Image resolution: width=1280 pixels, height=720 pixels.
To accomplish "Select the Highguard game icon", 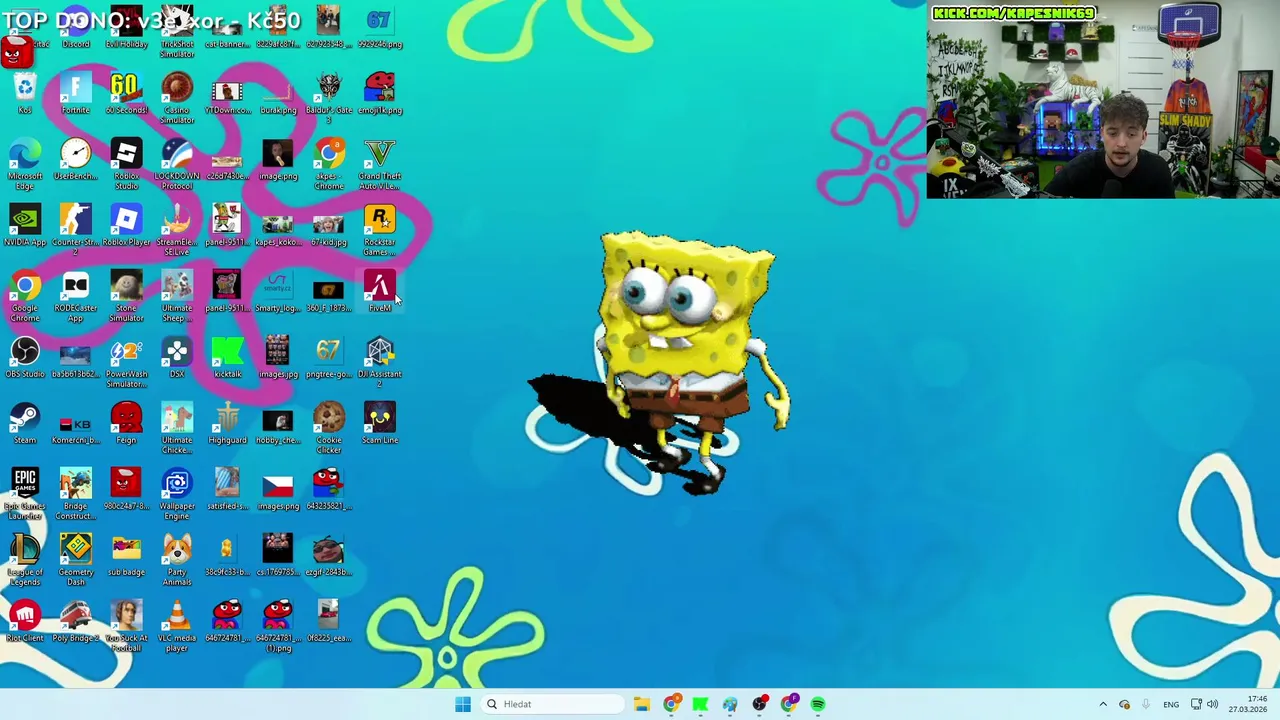I will pos(227,423).
